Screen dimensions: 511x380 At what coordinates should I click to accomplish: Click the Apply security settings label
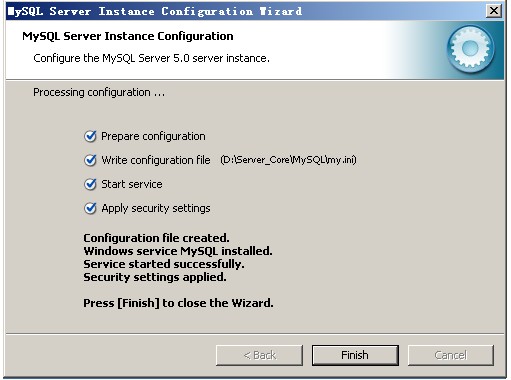coord(156,208)
